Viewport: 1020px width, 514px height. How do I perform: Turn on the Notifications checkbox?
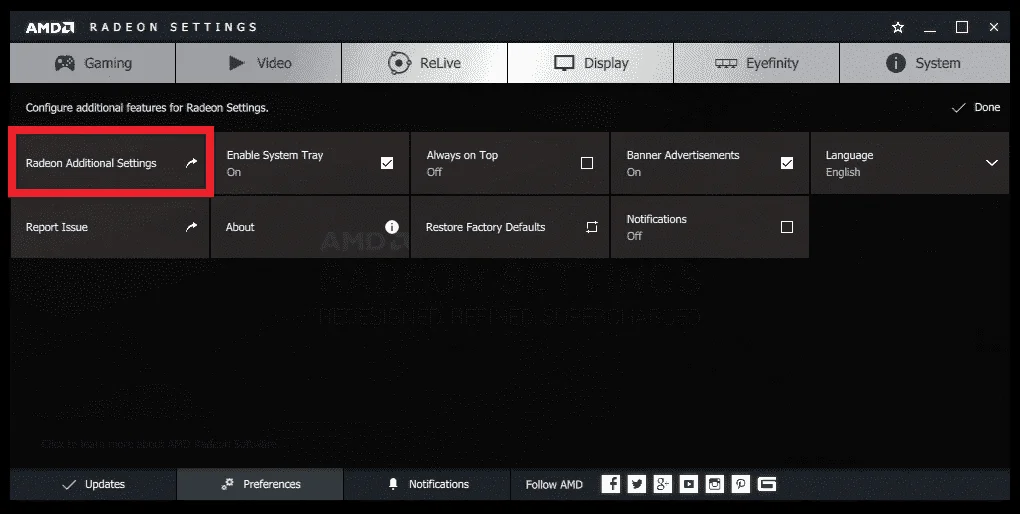pos(787,227)
